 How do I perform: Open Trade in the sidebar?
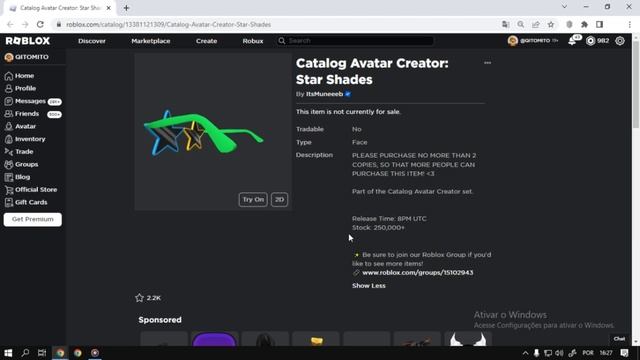coord(24,152)
